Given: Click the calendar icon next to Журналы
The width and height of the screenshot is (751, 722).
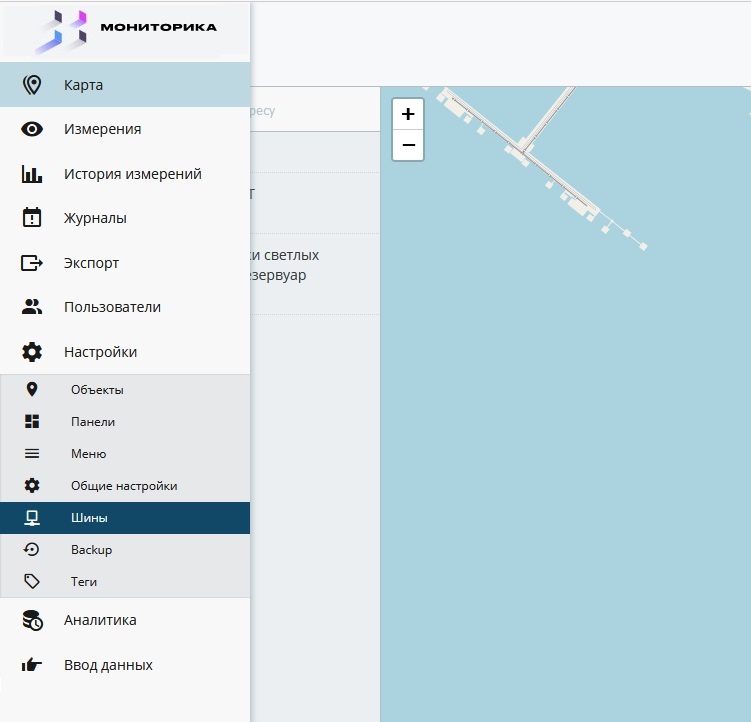Looking at the screenshot, I should pyautogui.click(x=32, y=218).
